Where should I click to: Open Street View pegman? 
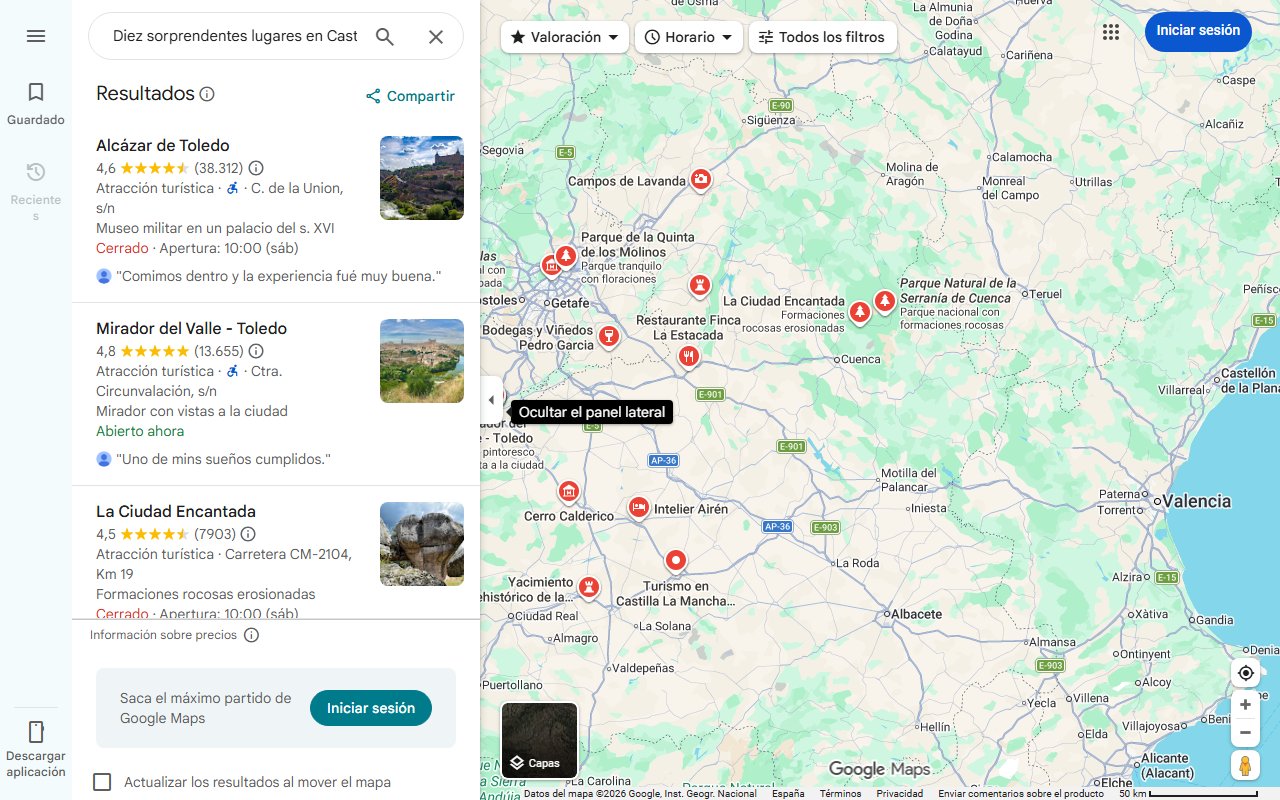(1245, 766)
